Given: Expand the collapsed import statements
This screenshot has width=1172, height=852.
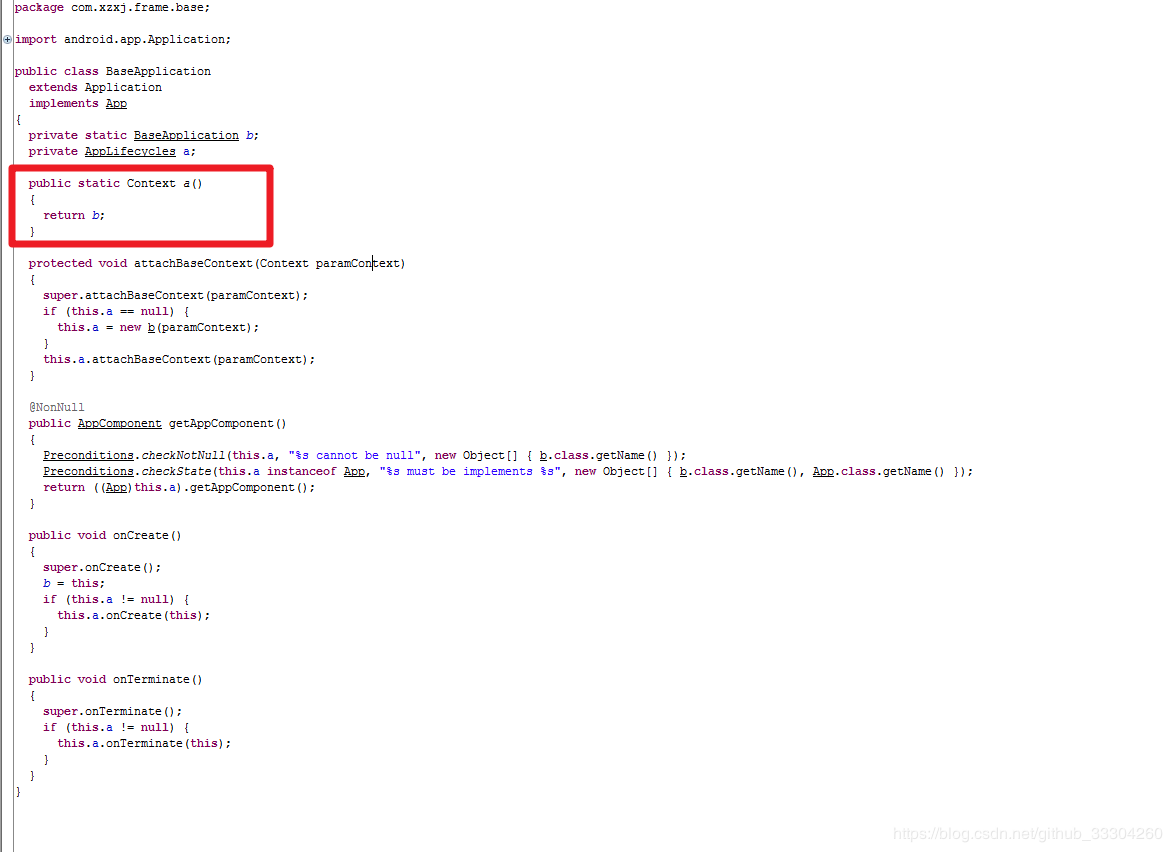Looking at the screenshot, I should 7,40.
